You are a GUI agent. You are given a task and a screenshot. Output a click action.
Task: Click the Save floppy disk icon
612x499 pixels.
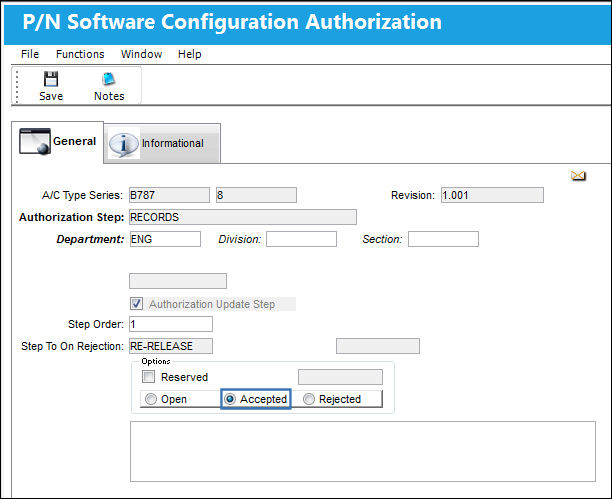[x=51, y=79]
